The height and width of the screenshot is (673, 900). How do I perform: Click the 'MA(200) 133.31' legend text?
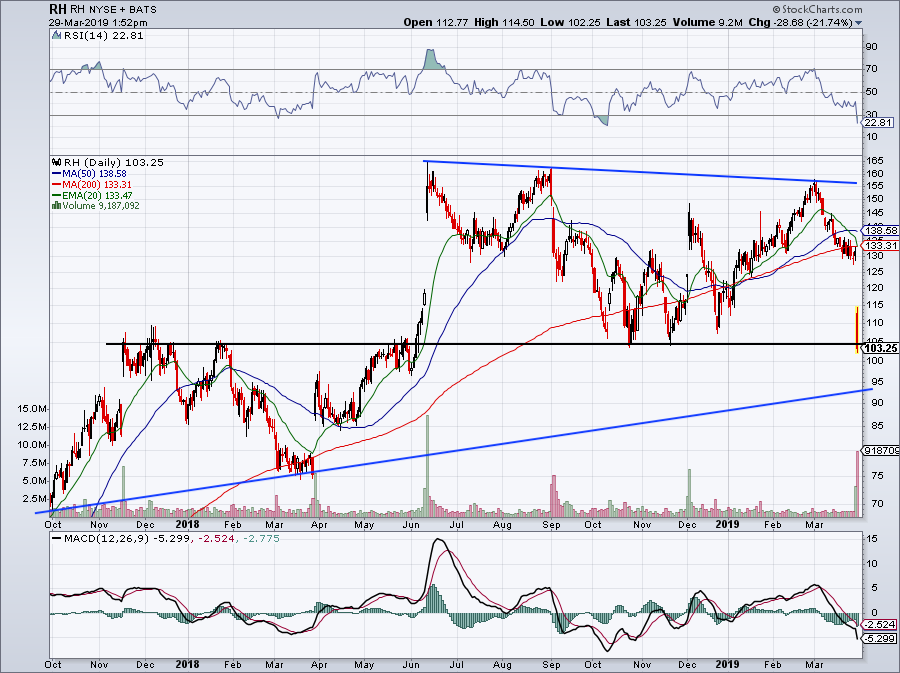[x=97, y=184]
